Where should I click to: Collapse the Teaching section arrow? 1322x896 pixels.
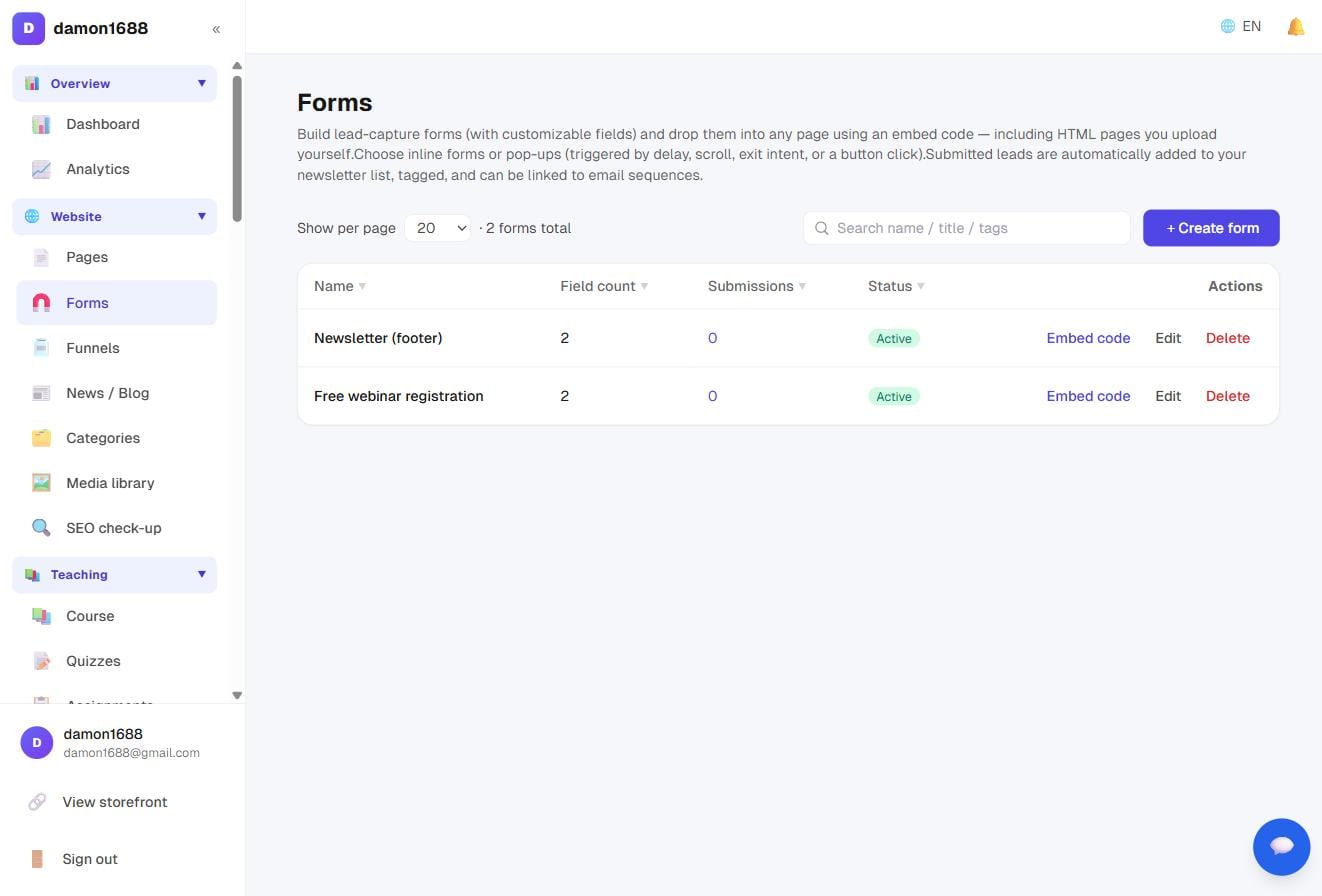[201, 574]
